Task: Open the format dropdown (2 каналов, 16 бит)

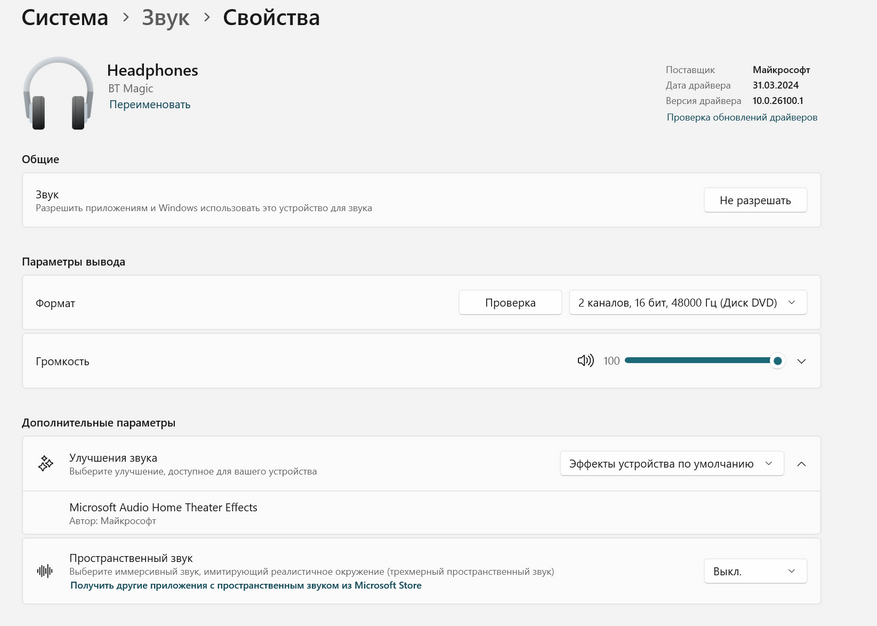Action: coord(687,302)
